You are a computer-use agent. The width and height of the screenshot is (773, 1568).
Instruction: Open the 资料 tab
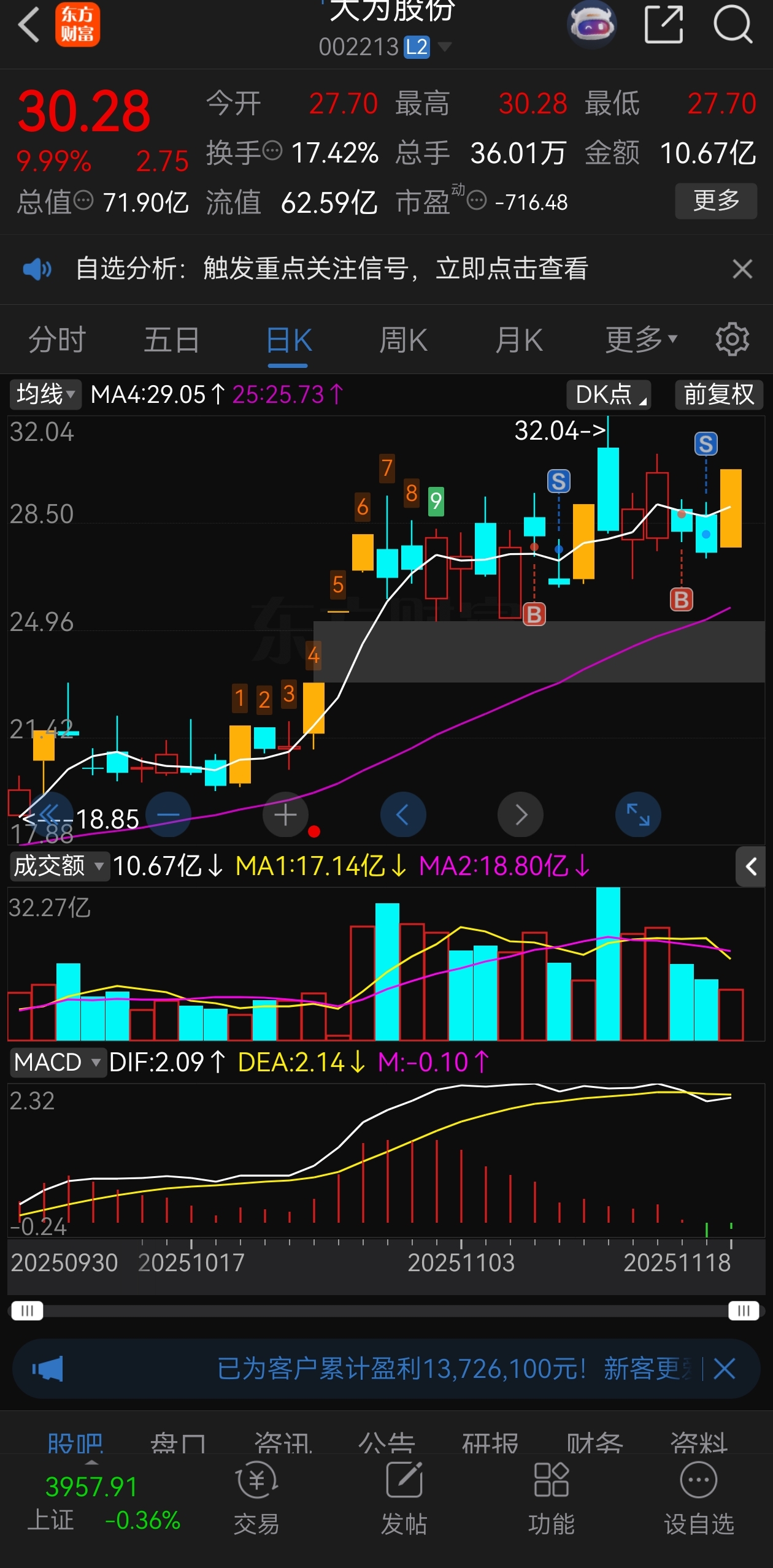[699, 1444]
